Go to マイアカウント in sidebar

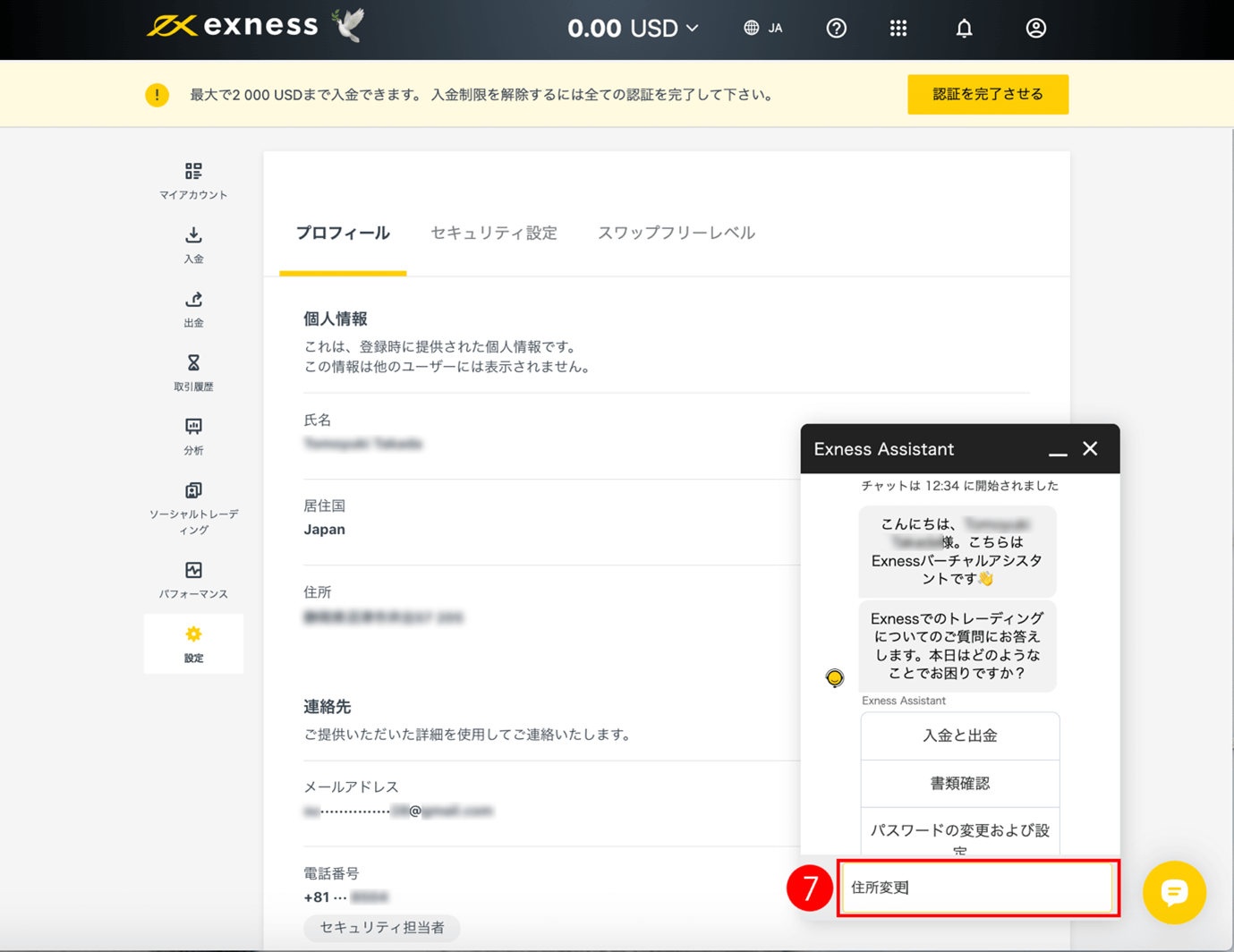(193, 181)
